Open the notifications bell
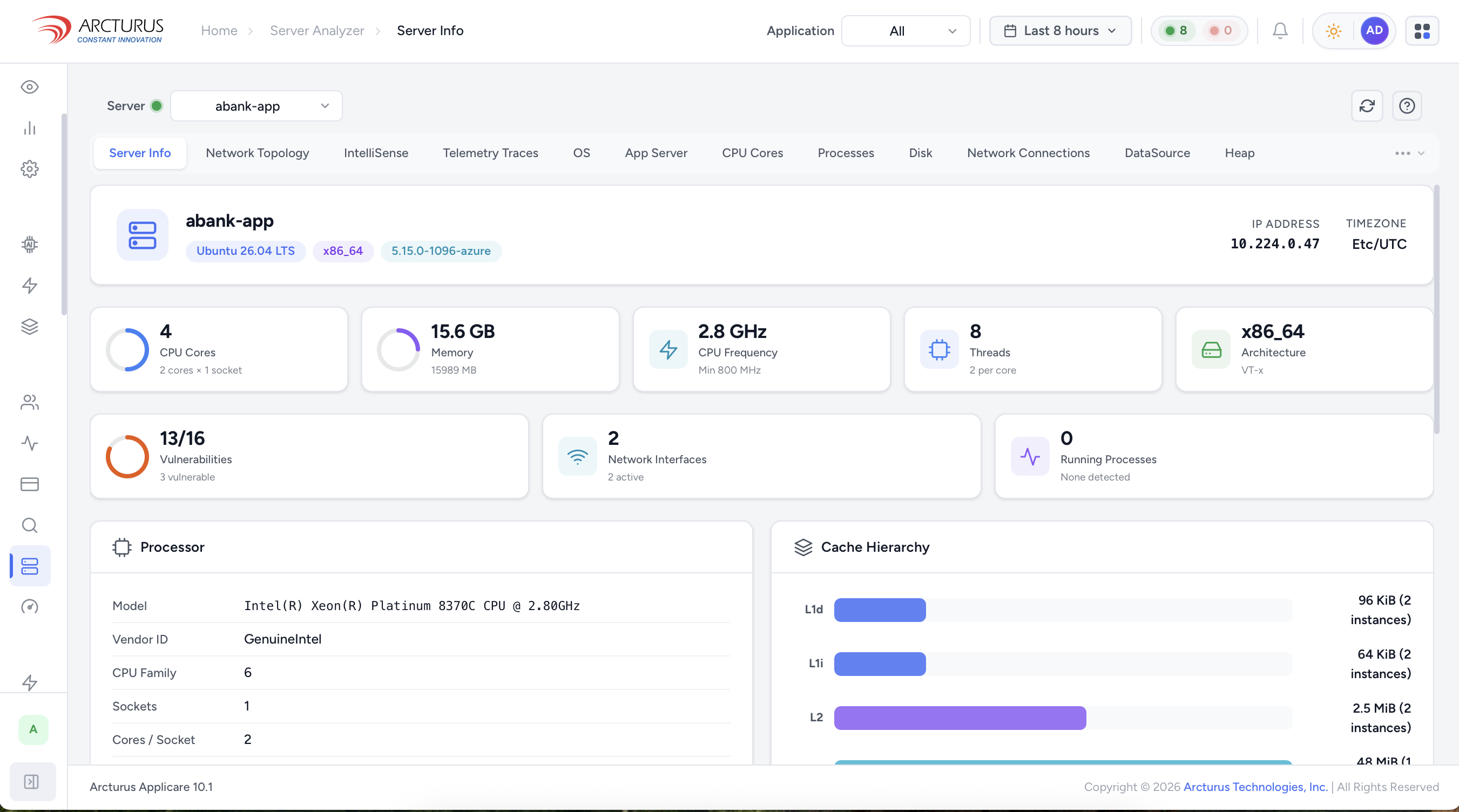Screen dimensions: 1459x812 (x=1280, y=31)
